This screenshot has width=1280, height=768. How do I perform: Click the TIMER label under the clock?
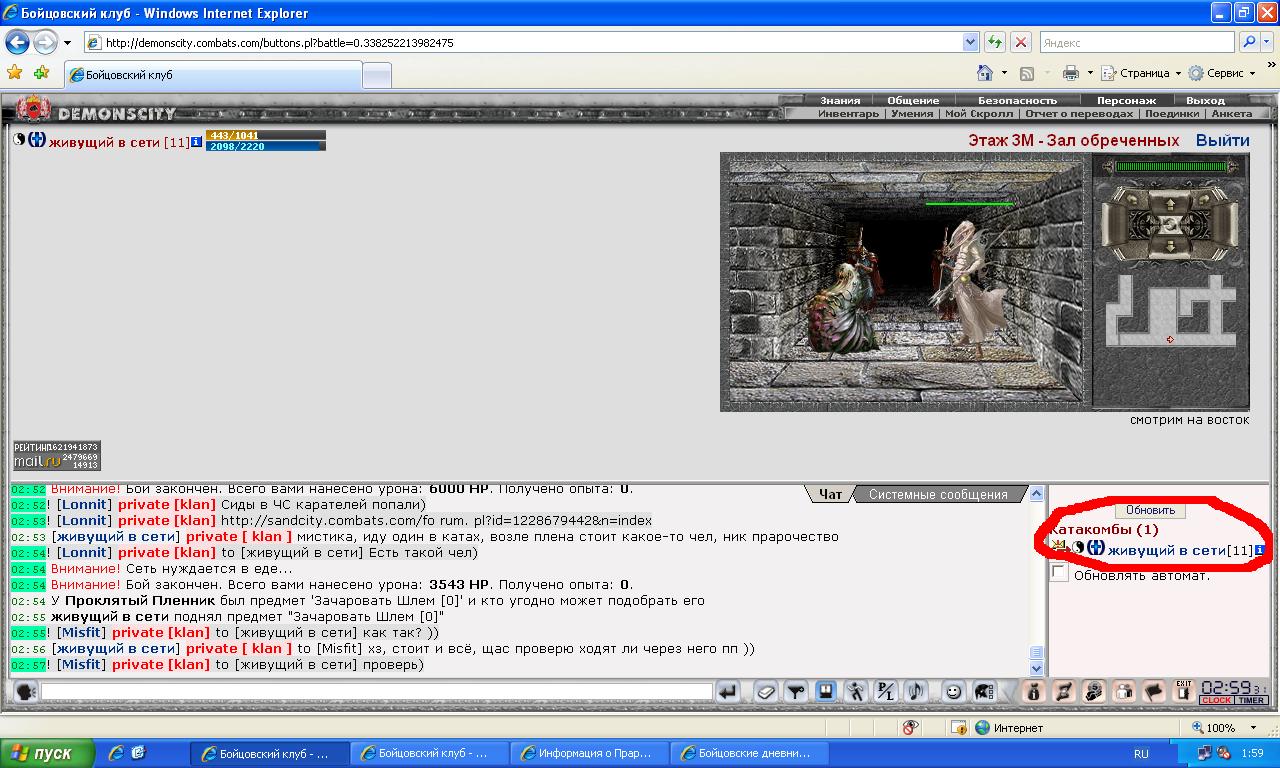coord(1251,700)
